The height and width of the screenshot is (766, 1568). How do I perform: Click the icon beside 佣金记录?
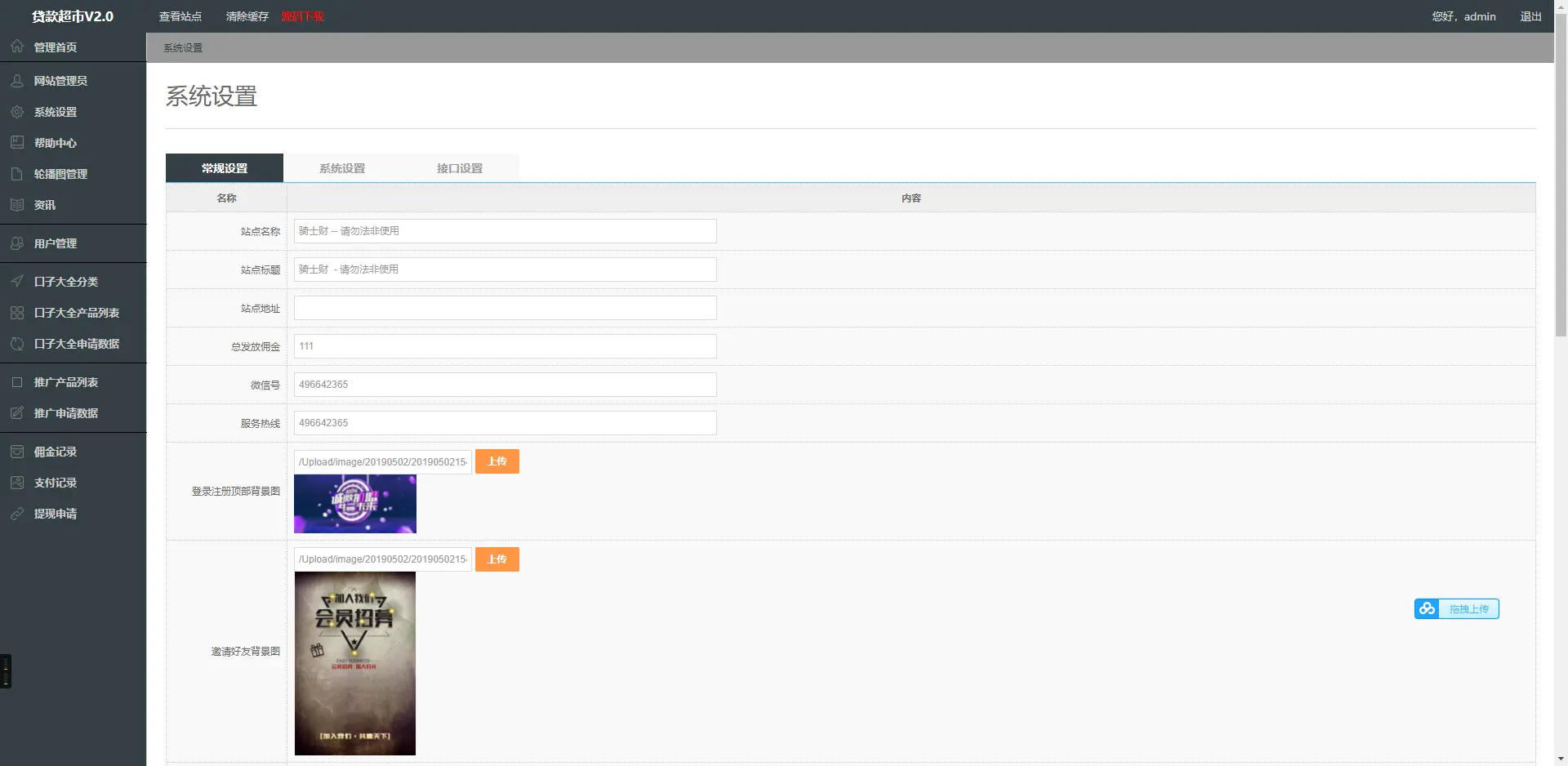pyautogui.click(x=17, y=452)
